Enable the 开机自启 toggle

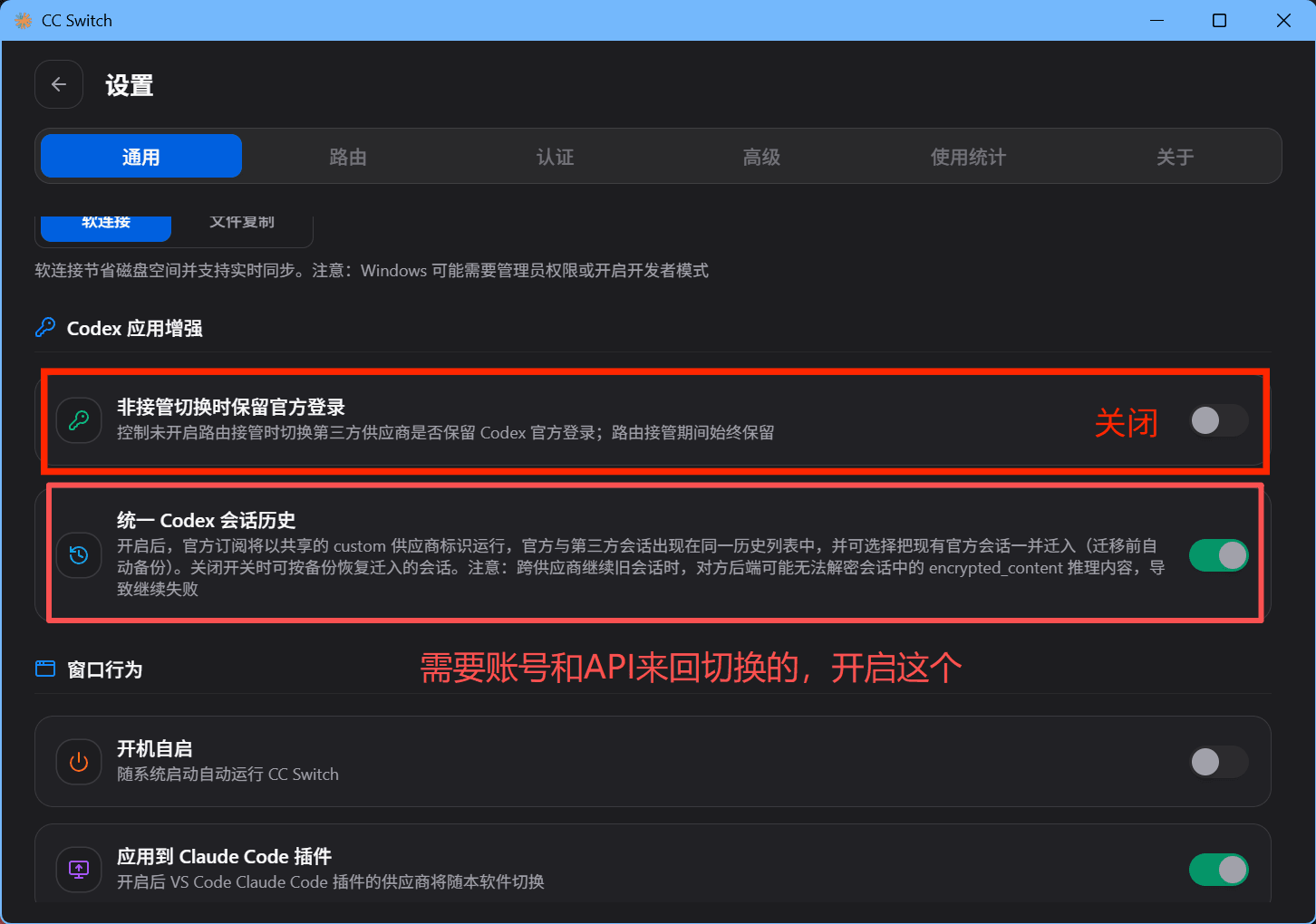click(x=1219, y=762)
